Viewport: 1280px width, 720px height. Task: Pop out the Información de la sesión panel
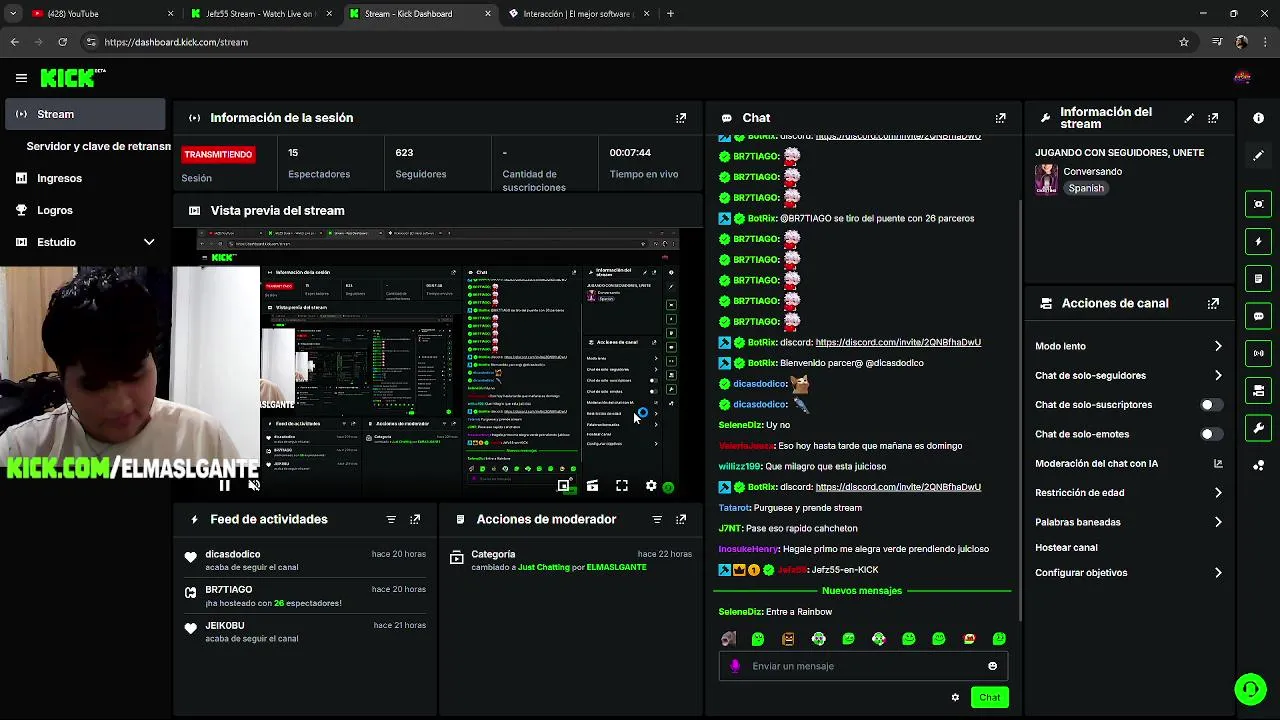(x=681, y=118)
